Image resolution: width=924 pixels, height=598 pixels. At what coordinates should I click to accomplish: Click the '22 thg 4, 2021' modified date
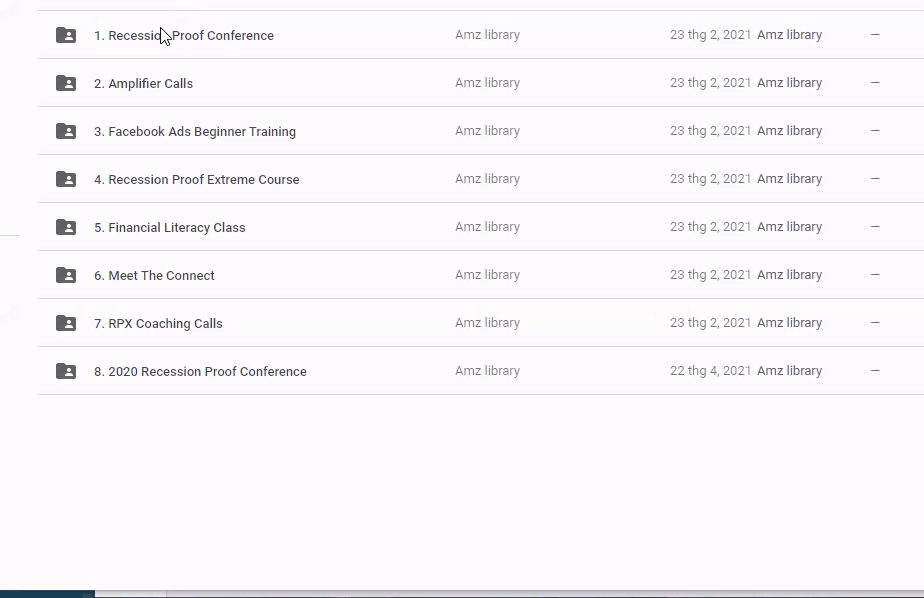(710, 371)
